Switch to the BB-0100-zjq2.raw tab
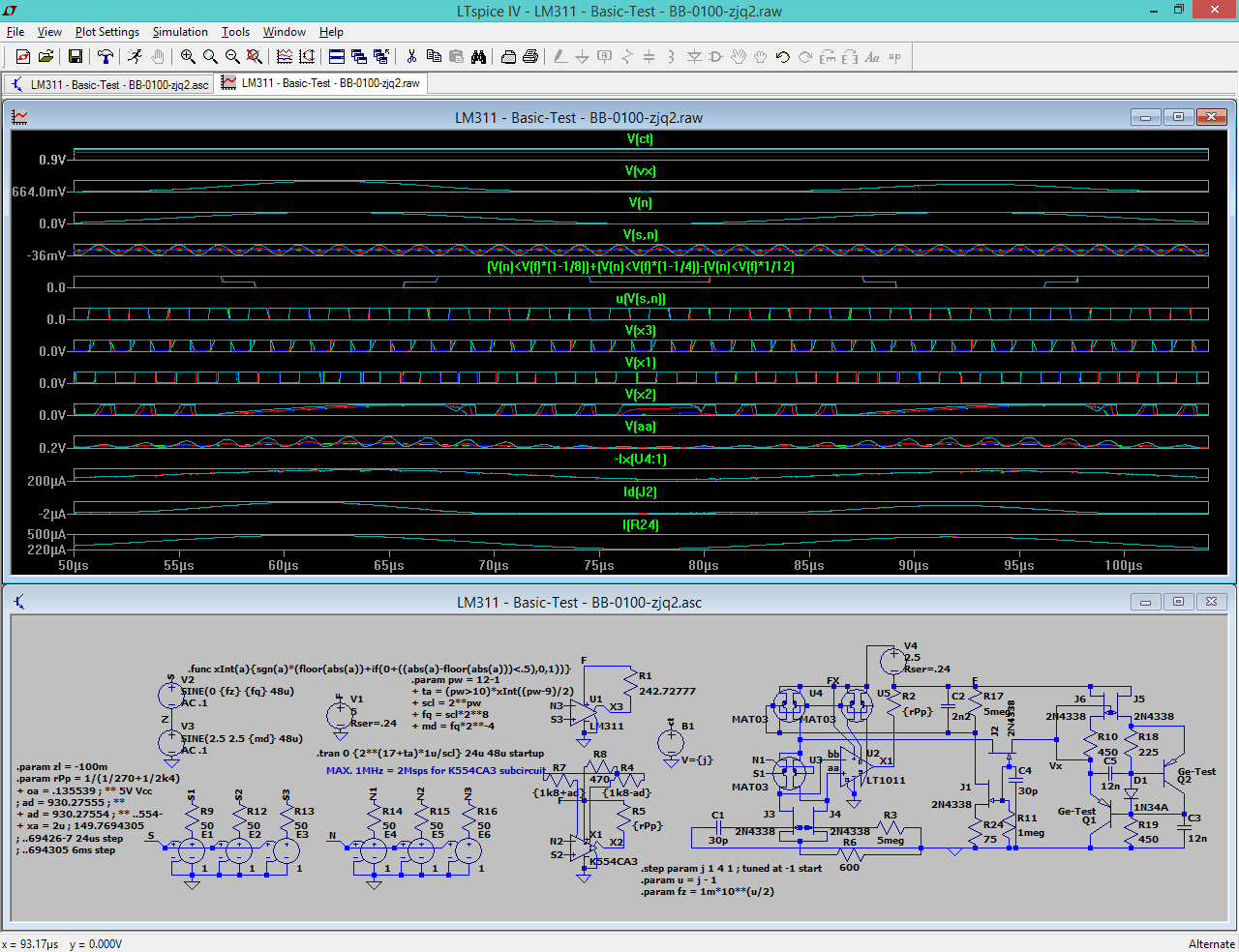The width and height of the screenshot is (1239, 952). [x=321, y=83]
